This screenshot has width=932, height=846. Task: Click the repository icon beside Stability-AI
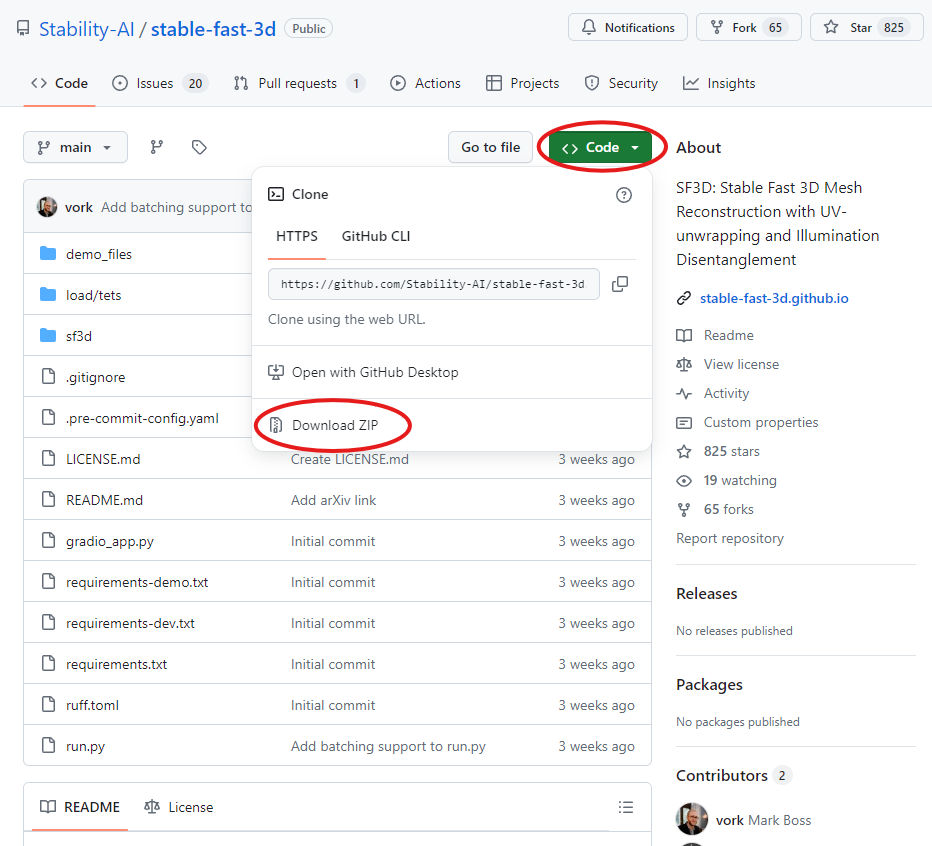click(23, 29)
